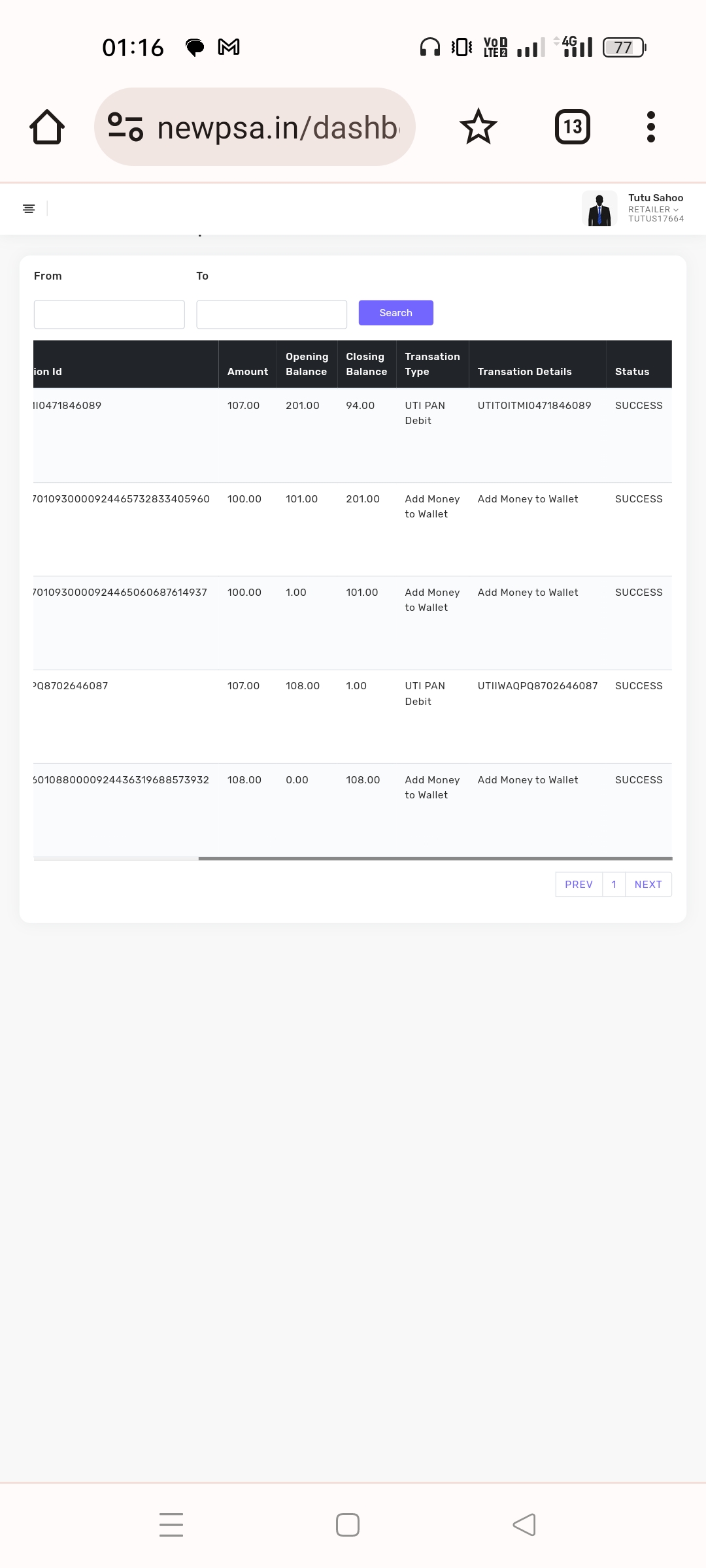Click the table horizontal scrollbar
The image size is (706, 1568).
point(435,858)
